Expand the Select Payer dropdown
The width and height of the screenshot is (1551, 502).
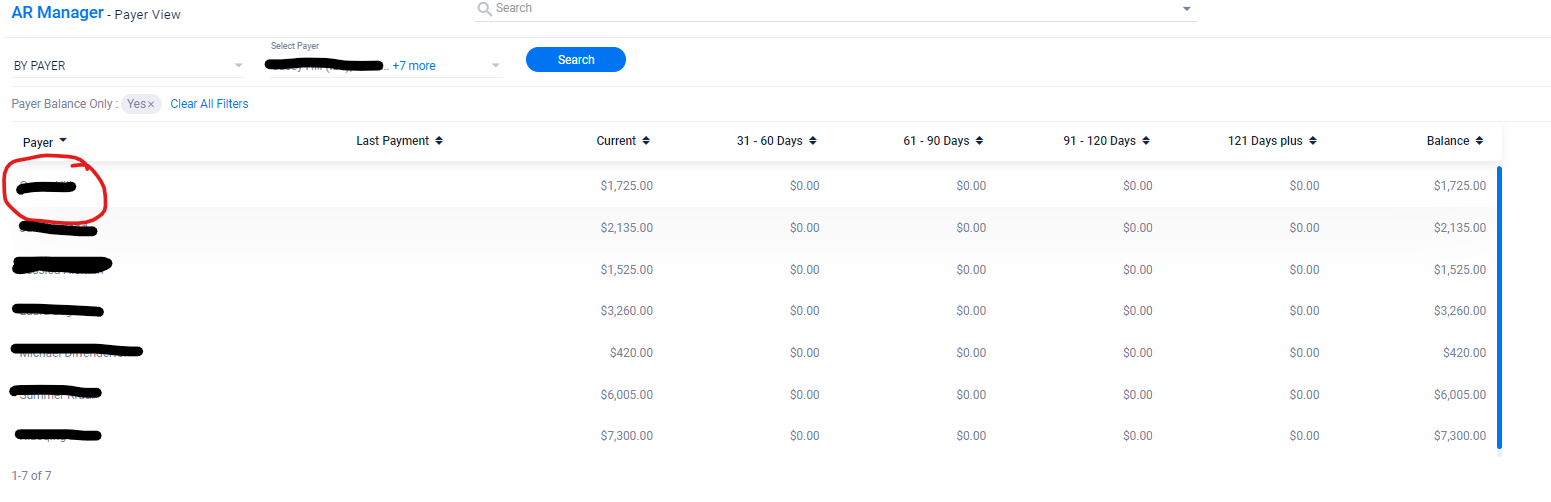click(495, 66)
